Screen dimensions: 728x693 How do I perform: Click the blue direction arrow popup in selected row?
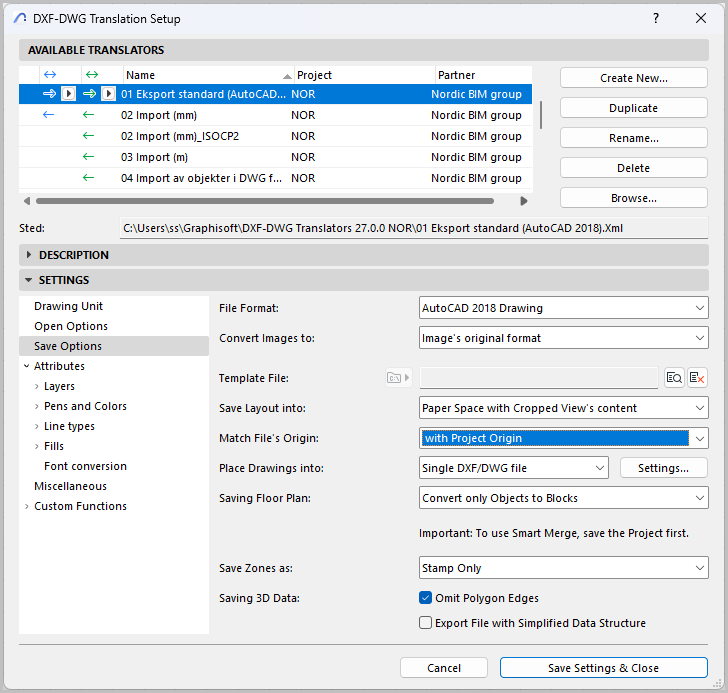click(68, 94)
